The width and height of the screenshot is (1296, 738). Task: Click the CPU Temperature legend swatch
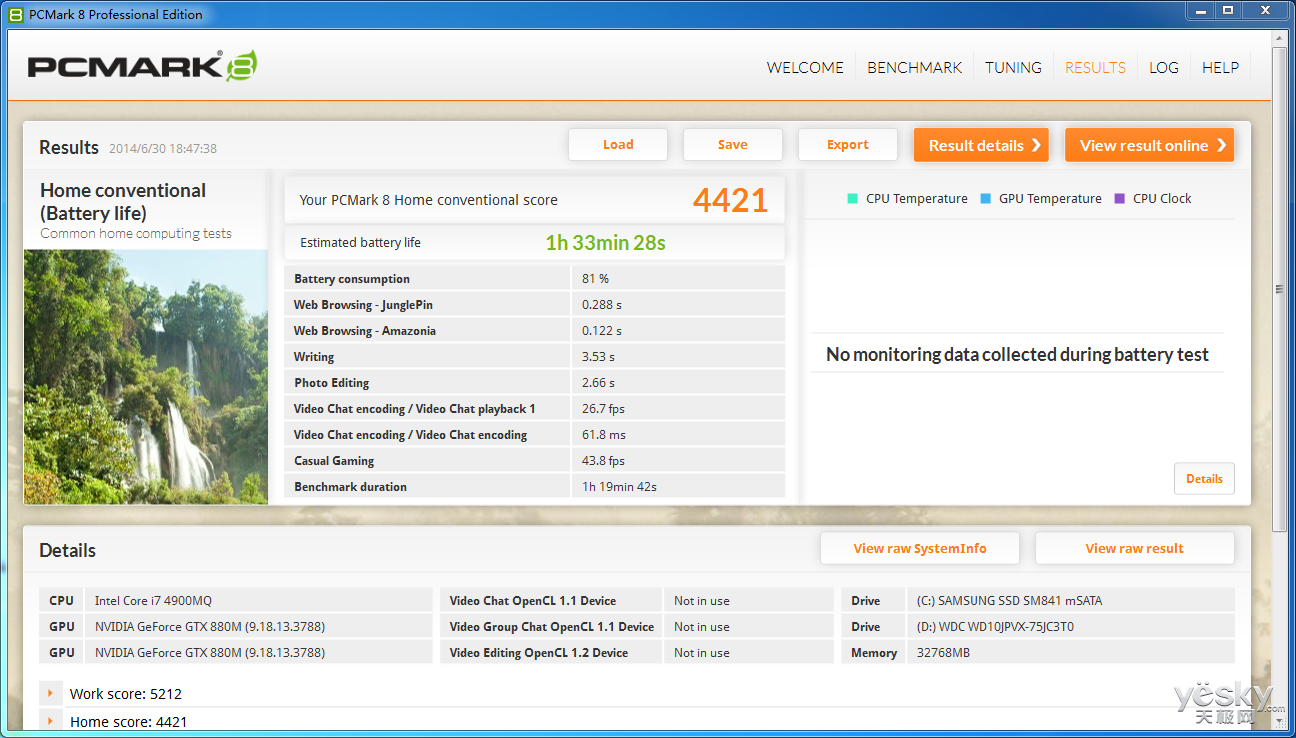(x=852, y=198)
